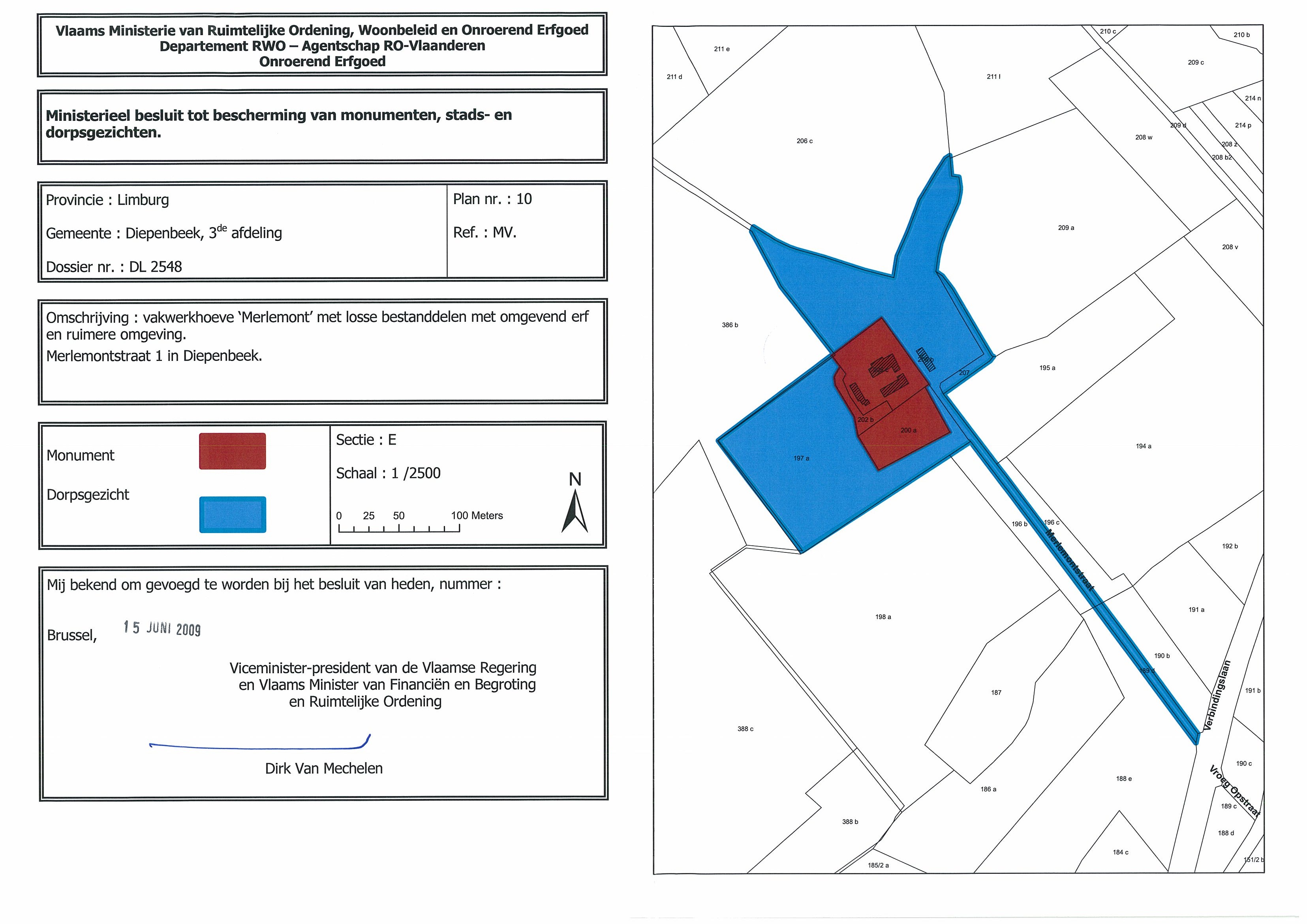Click the red Monument legend swatch
This screenshot has height=924, width=1307.
[x=232, y=451]
